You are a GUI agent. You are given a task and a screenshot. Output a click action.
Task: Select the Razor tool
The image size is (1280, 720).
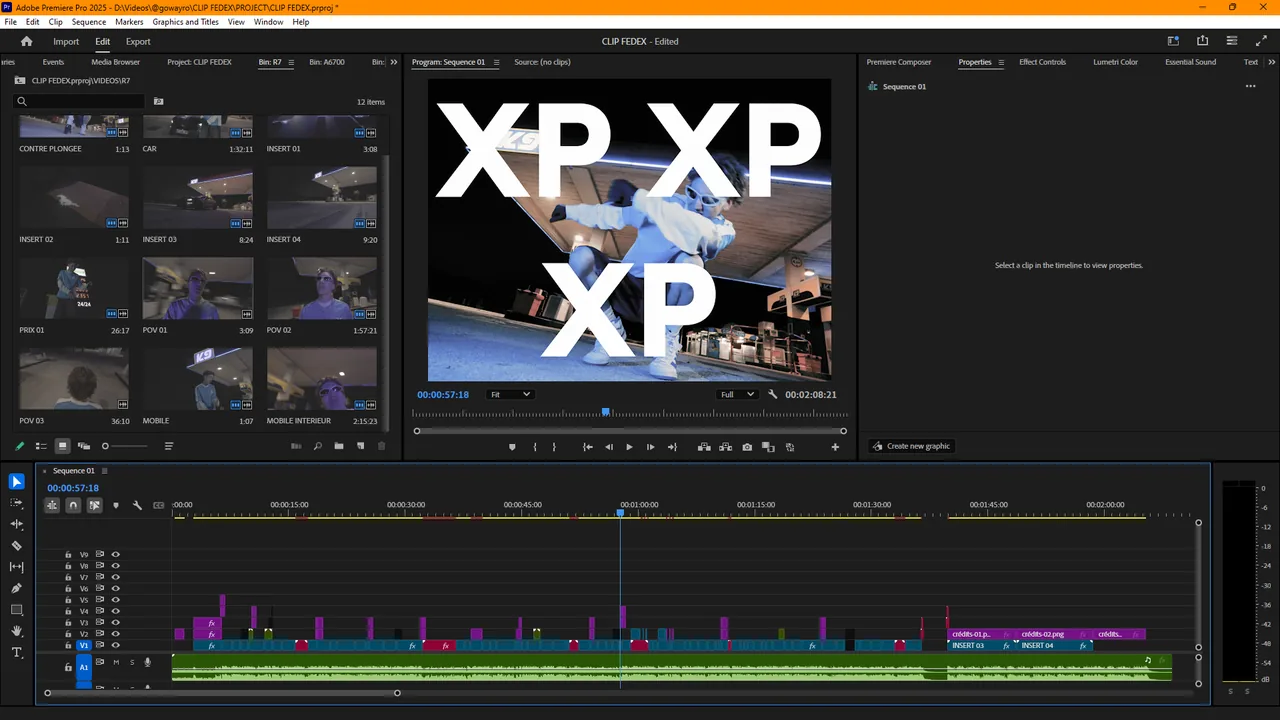pos(16,546)
